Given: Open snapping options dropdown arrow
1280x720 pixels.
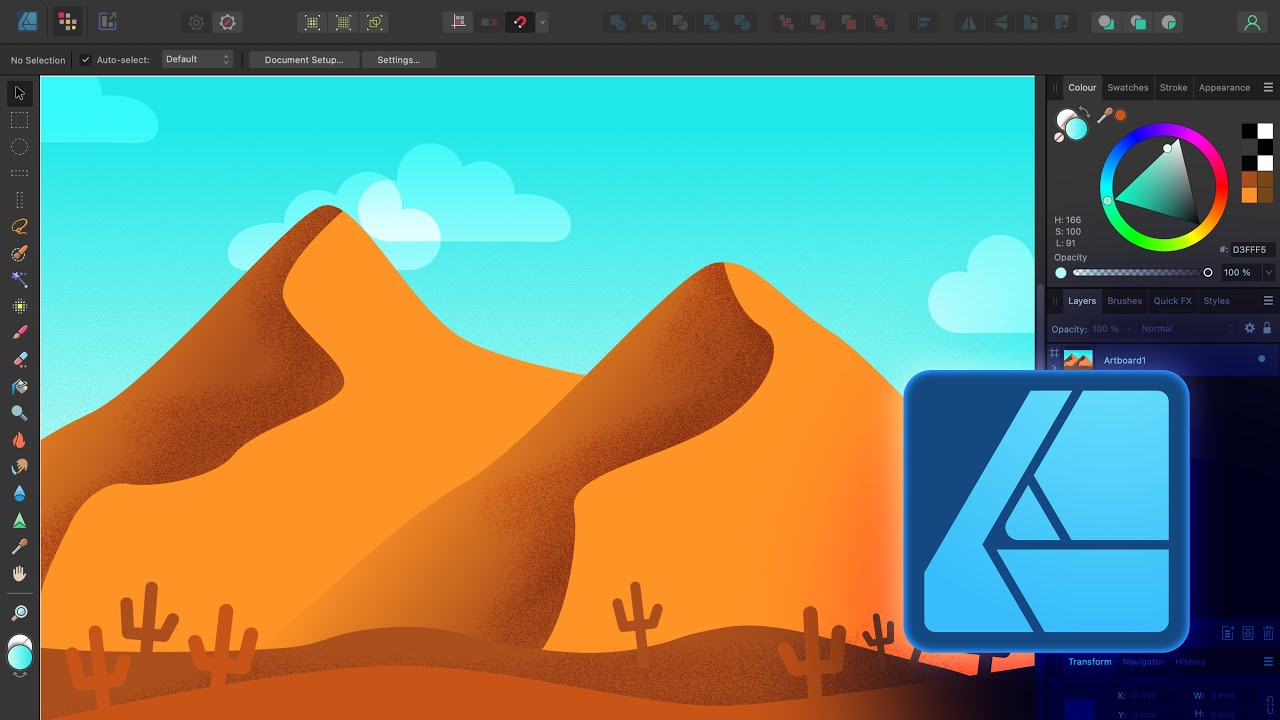Looking at the screenshot, I should [543, 22].
